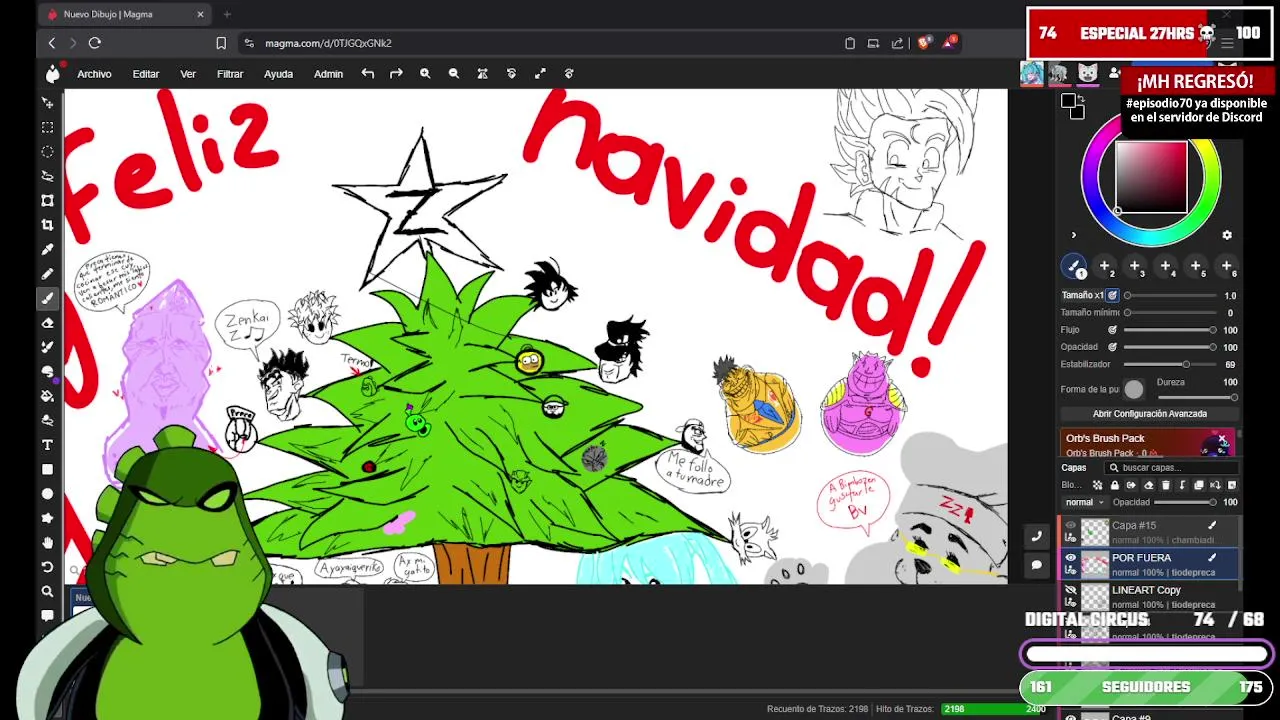Screen dimensions: 1280x720
Task: Select the hand pan tool
Action: pyautogui.click(x=47, y=543)
